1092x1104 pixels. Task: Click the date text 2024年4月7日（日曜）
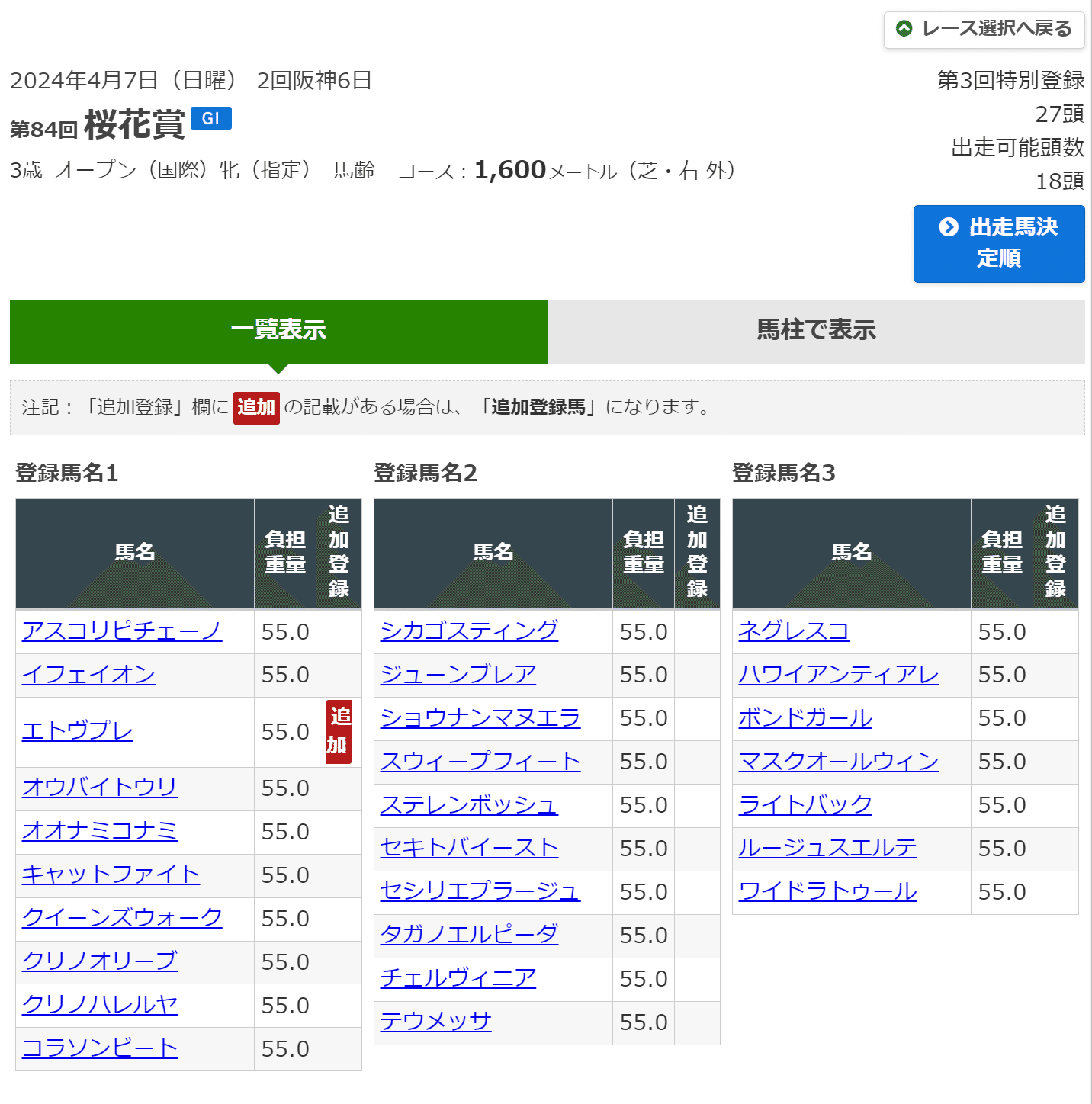pyautogui.click(x=124, y=81)
